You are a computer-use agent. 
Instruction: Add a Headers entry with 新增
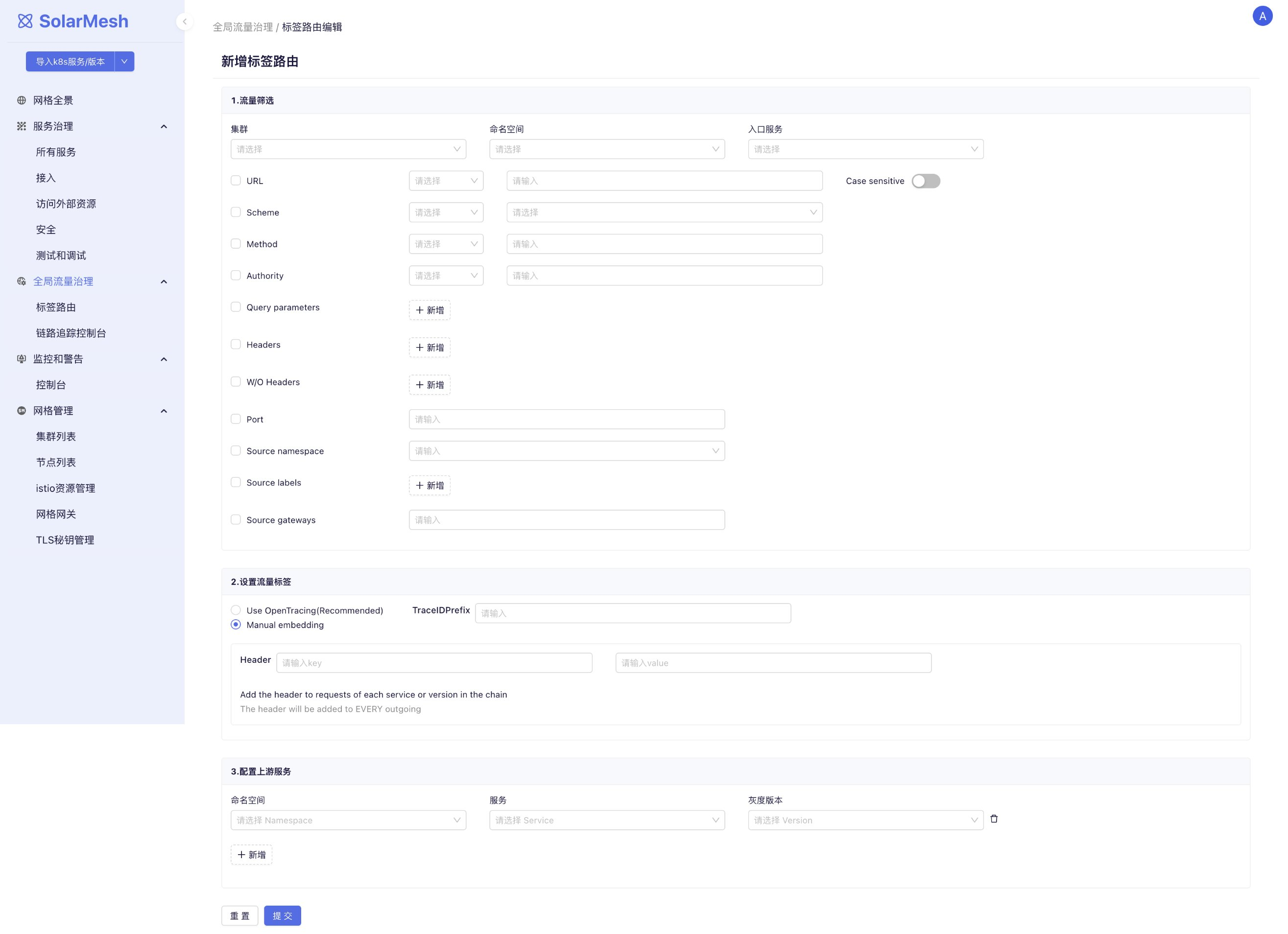[x=429, y=348]
